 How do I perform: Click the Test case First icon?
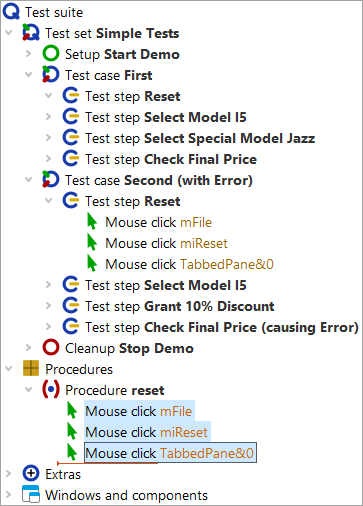pyautogui.click(x=51, y=75)
